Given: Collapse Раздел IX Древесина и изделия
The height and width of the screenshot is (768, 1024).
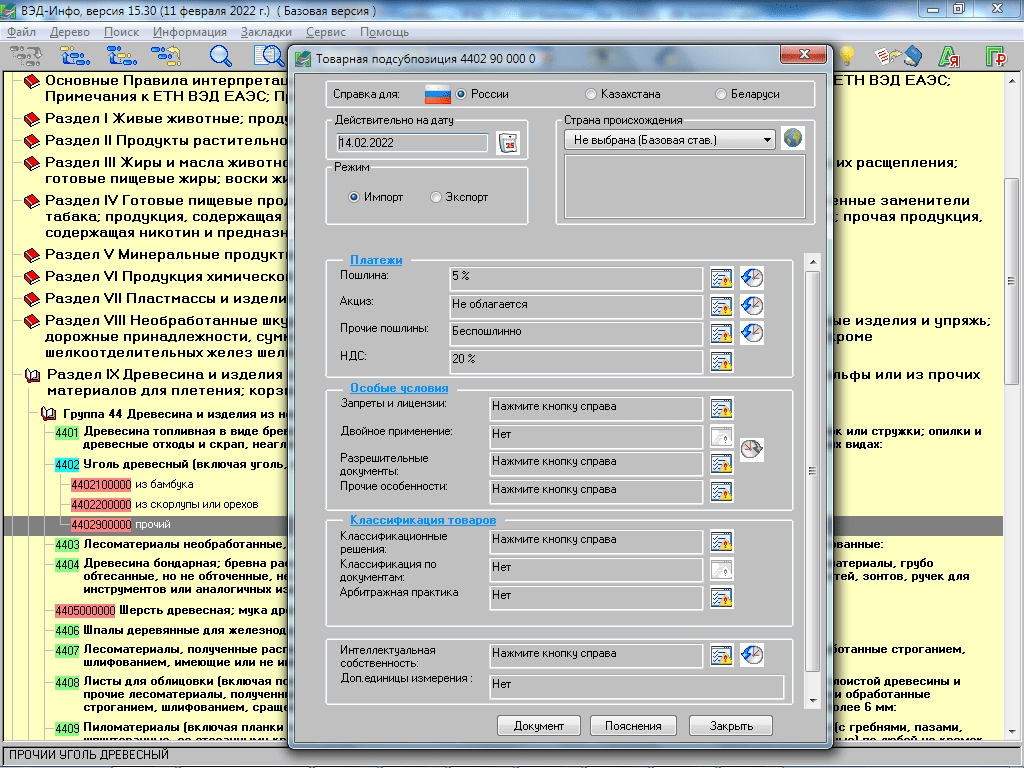Looking at the screenshot, I should point(32,376).
